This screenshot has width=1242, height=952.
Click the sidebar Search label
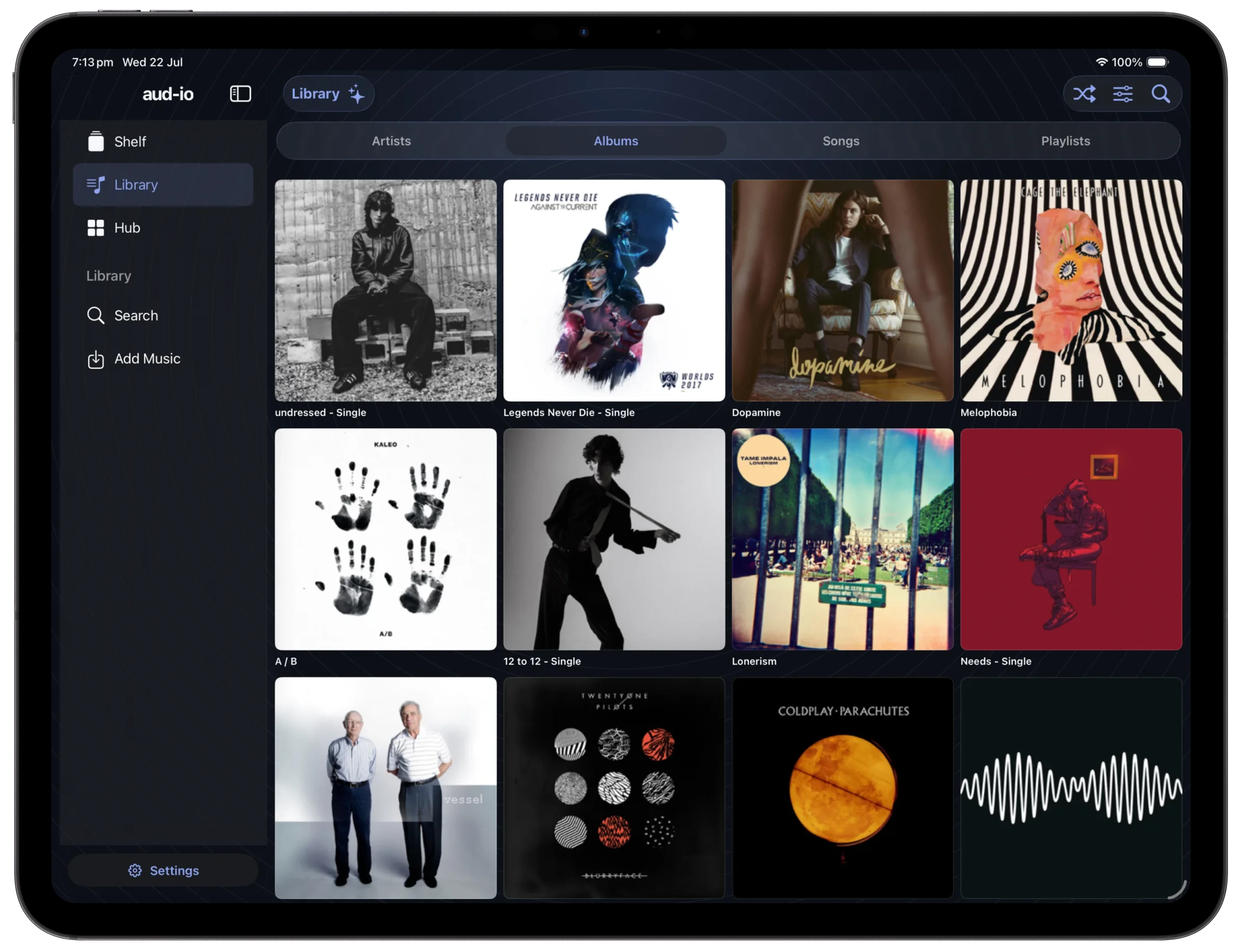coord(136,316)
